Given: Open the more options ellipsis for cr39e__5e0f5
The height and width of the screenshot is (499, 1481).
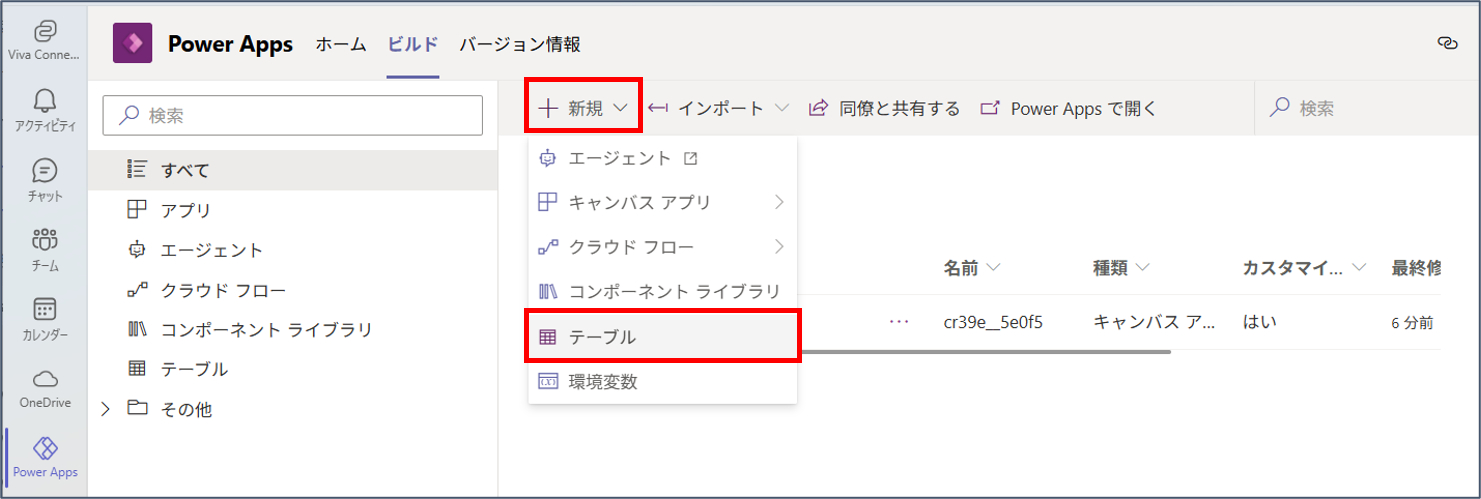Looking at the screenshot, I should [x=899, y=322].
